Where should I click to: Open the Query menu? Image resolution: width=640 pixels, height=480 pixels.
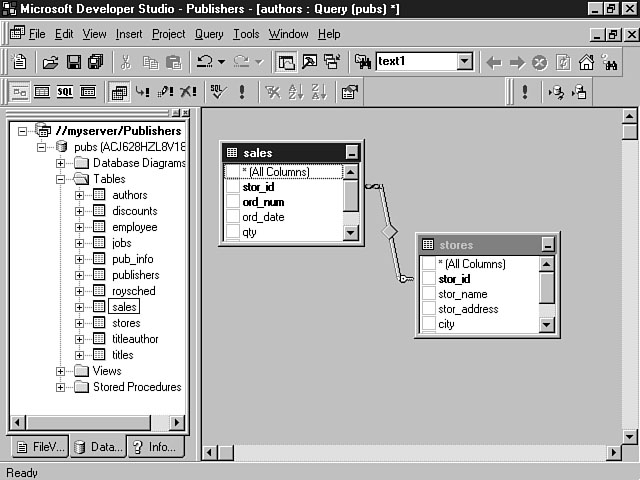coord(208,34)
